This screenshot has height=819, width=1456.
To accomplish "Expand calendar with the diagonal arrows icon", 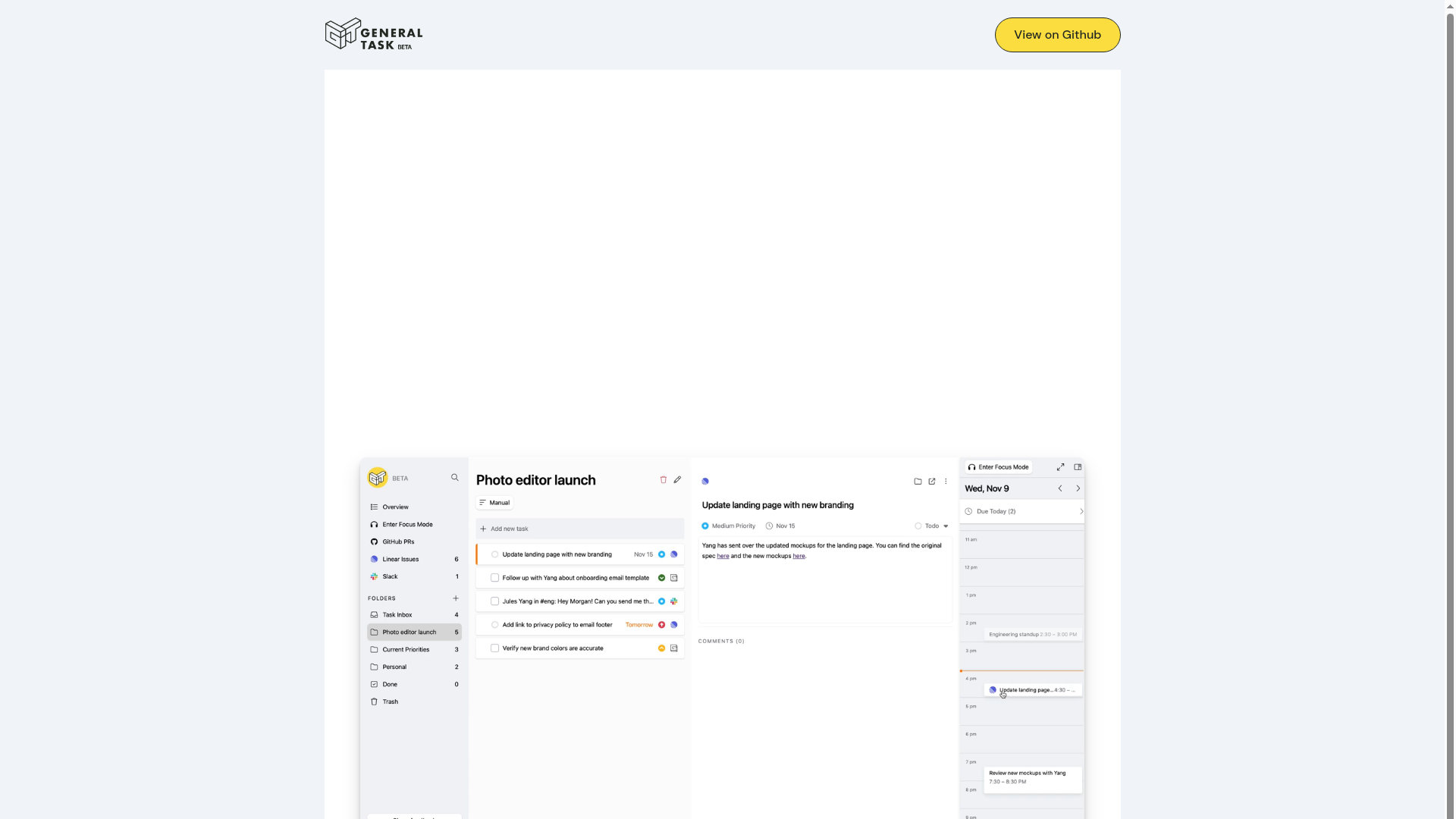I will 1060,467.
